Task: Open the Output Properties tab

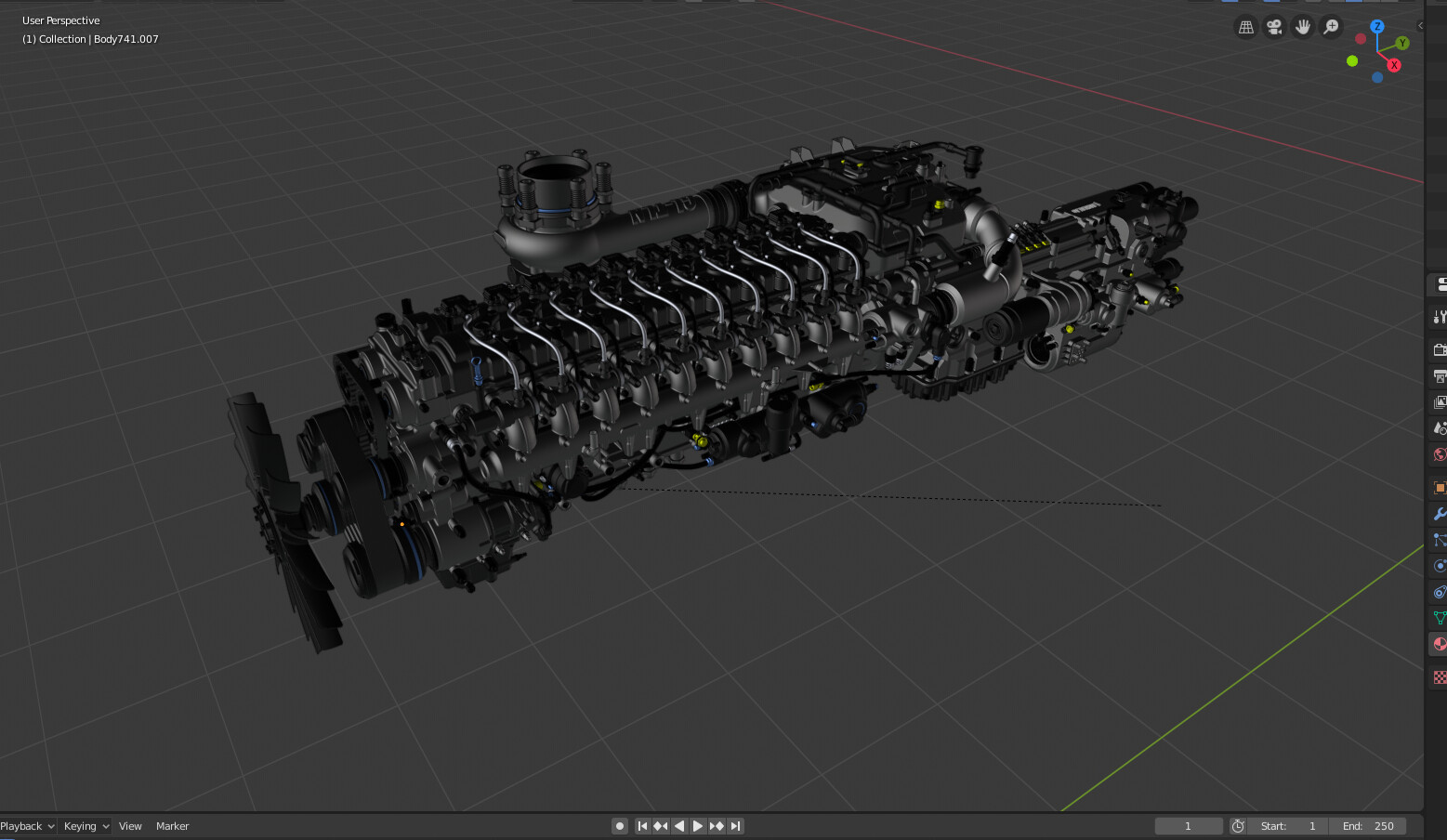Action: [1439, 376]
